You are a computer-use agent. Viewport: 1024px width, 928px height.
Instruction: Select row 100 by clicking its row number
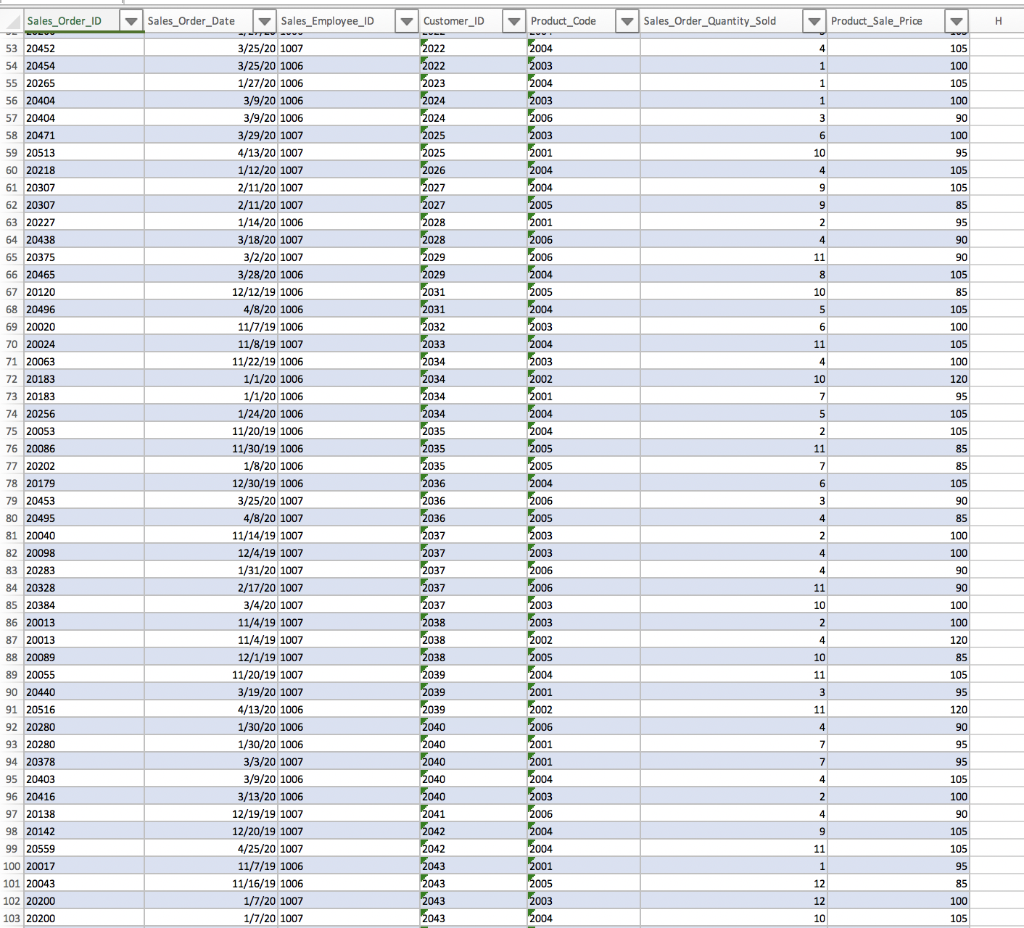pyautogui.click(x=9, y=866)
